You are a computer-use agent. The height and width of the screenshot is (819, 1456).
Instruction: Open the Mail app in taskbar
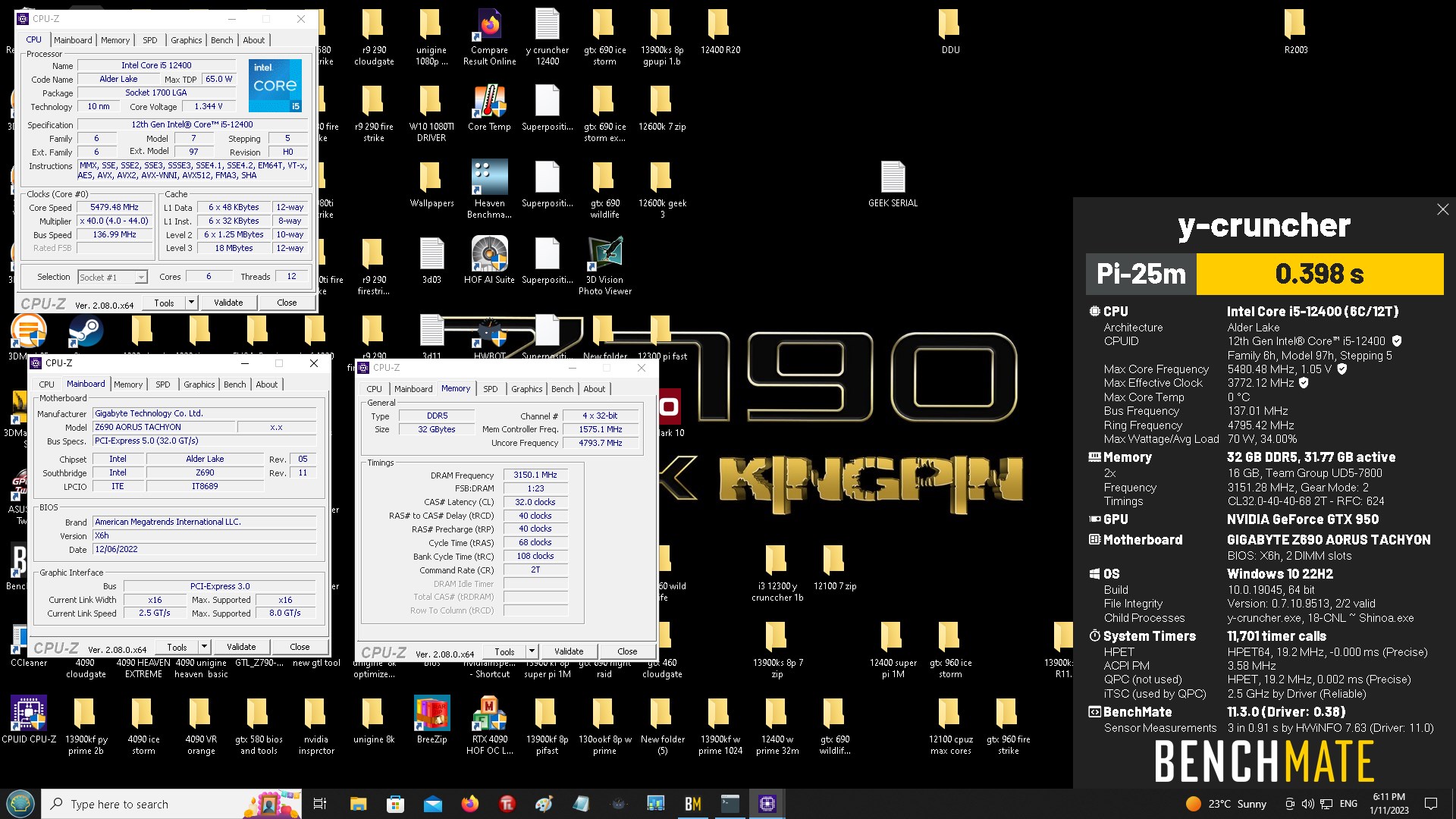pos(432,804)
